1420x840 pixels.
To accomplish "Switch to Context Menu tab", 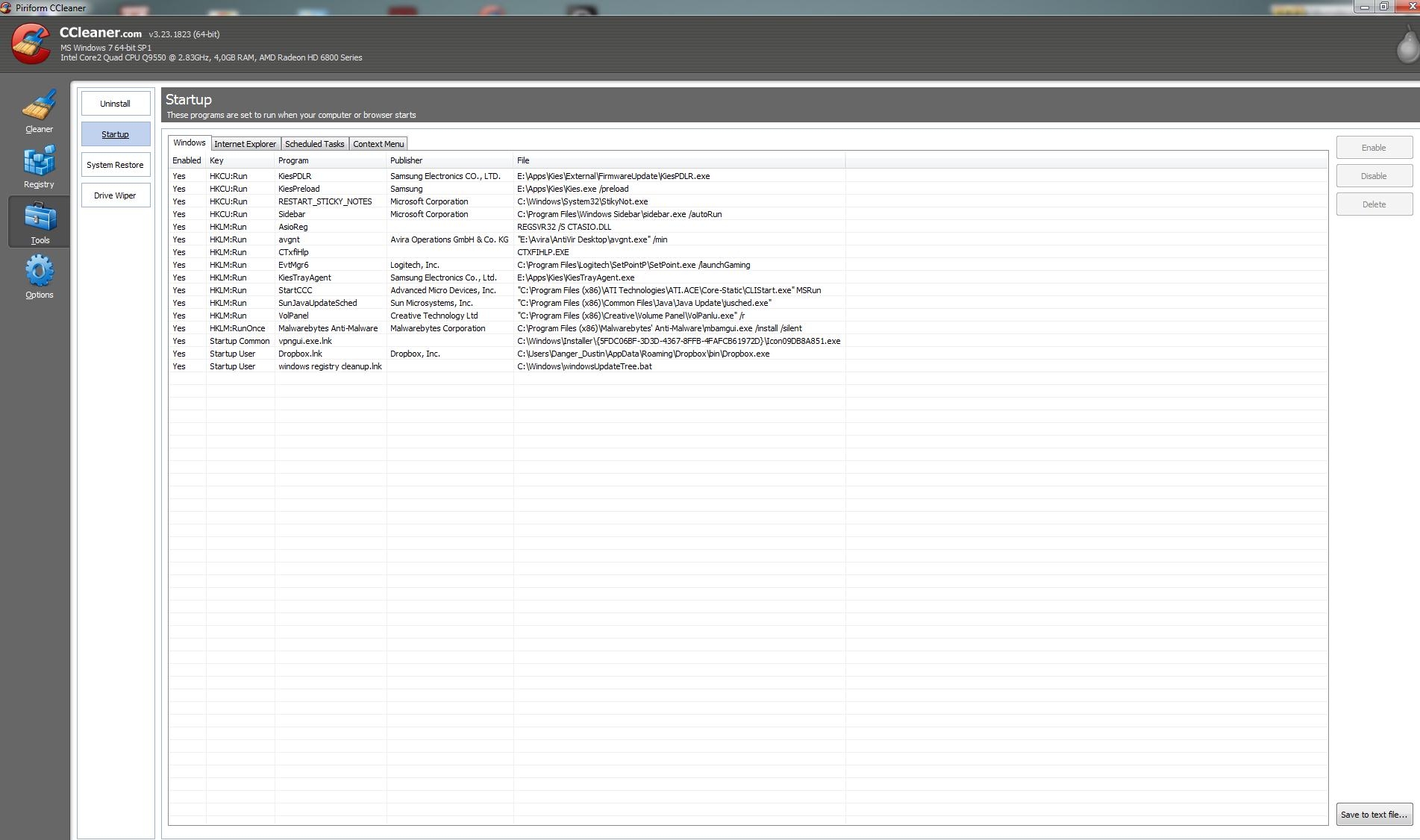I will coord(378,144).
